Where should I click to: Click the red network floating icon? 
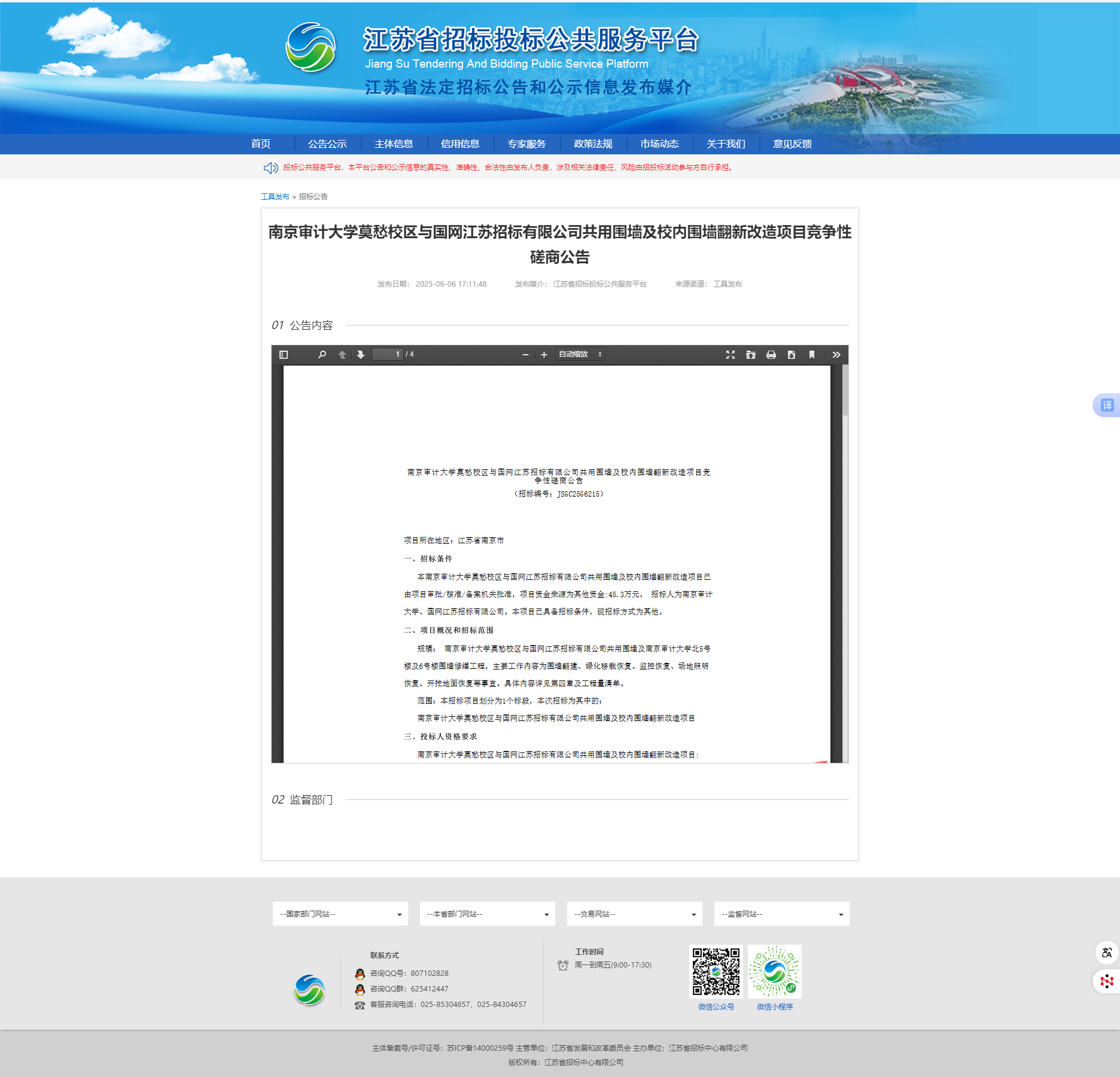coord(1107,981)
